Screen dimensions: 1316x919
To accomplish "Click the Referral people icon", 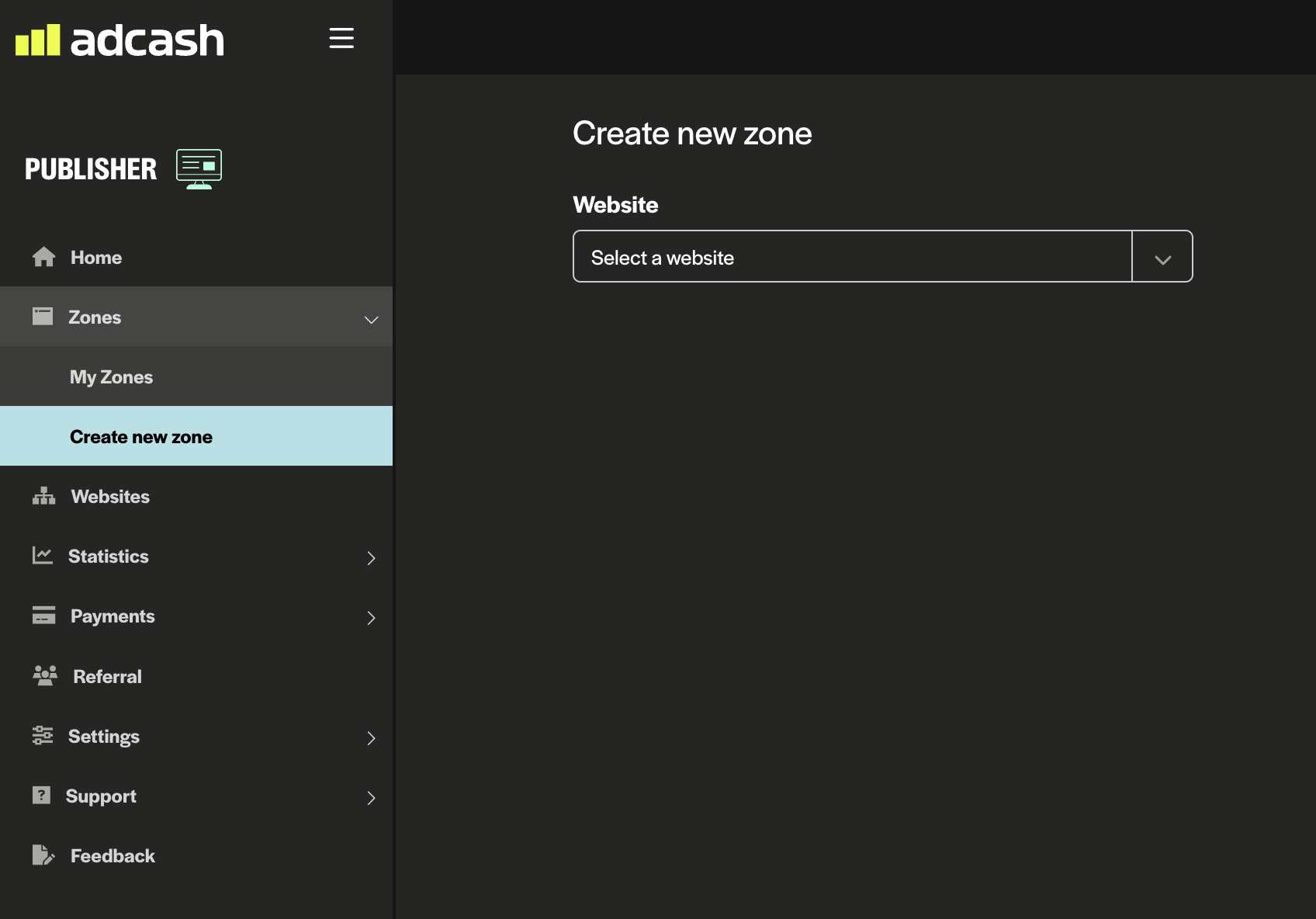I will 45,675.
